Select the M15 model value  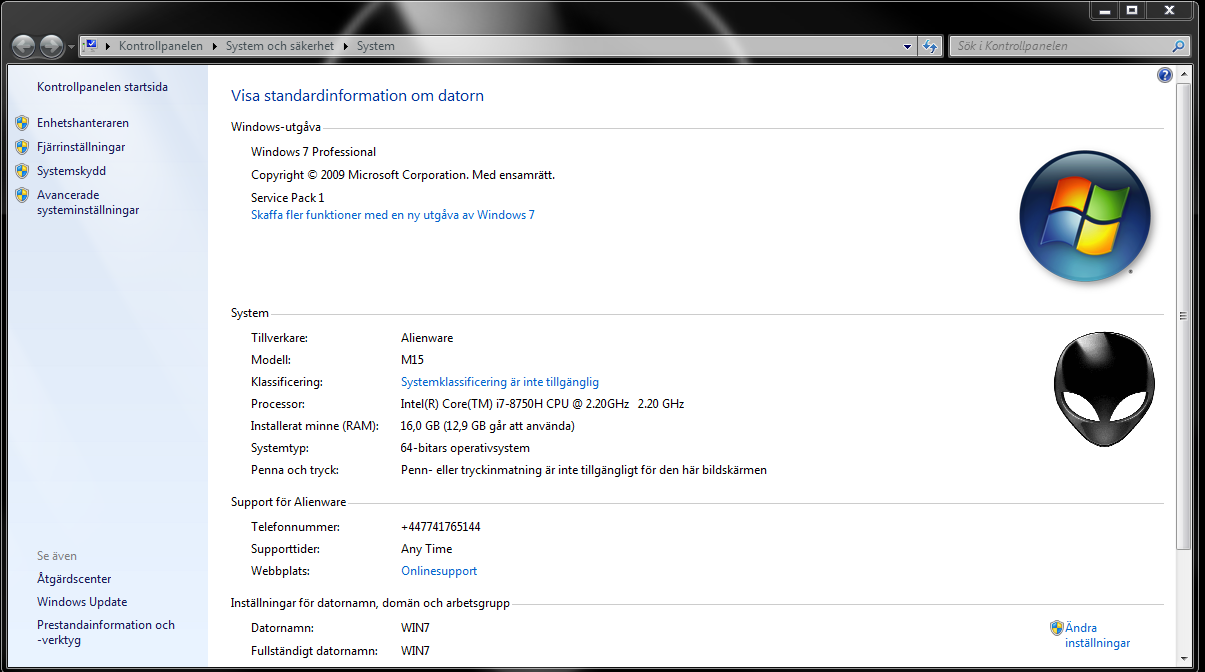pyautogui.click(x=413, y=360)
